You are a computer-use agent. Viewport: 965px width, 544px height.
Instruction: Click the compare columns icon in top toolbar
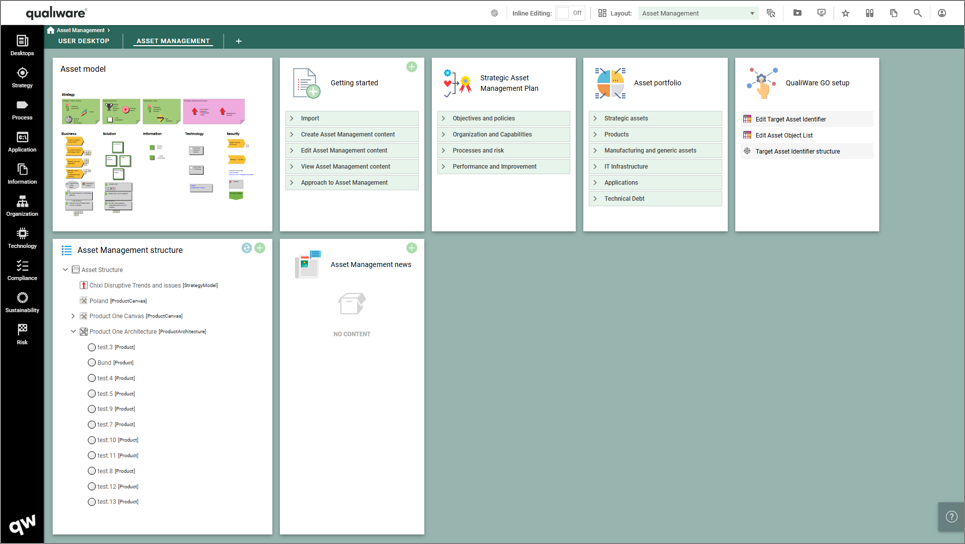870,13
